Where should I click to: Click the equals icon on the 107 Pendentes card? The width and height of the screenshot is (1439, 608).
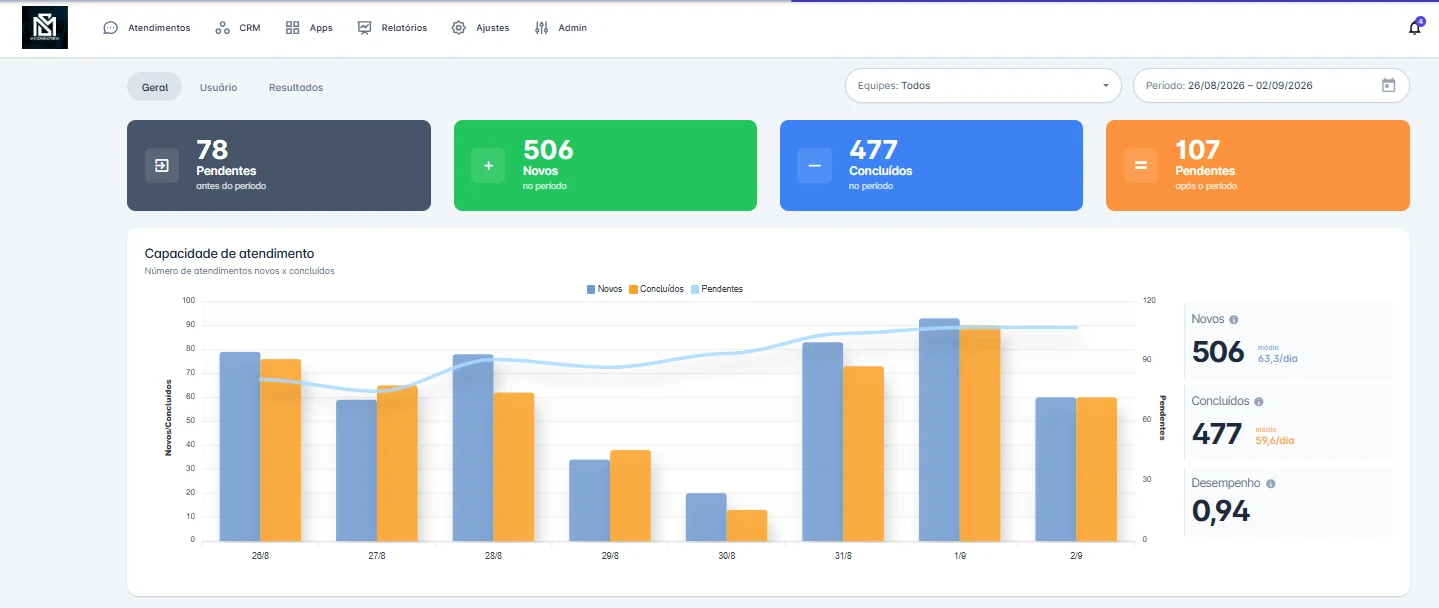(x=1141, y=165)
